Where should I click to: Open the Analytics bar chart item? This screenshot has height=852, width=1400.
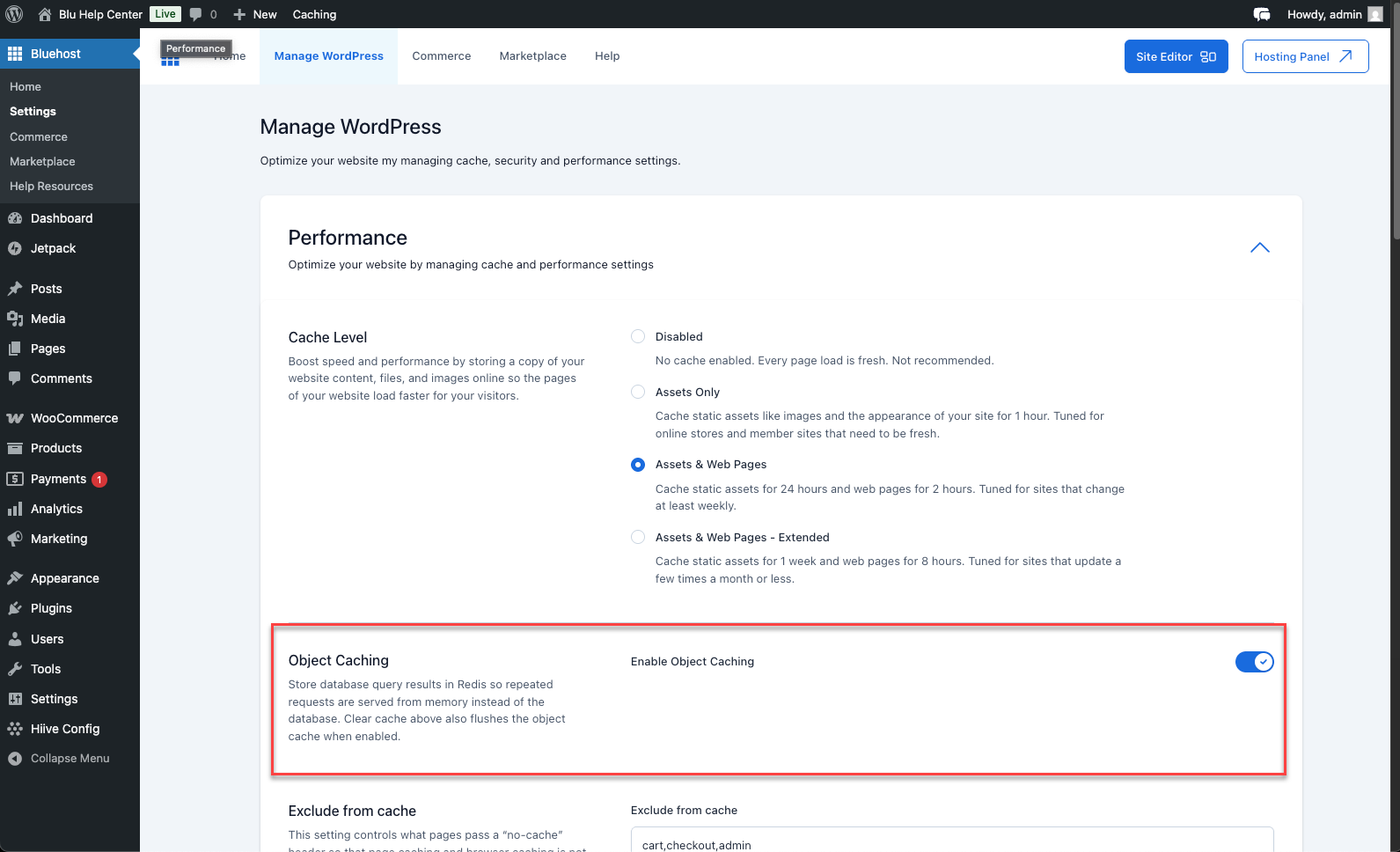[56, 509]
